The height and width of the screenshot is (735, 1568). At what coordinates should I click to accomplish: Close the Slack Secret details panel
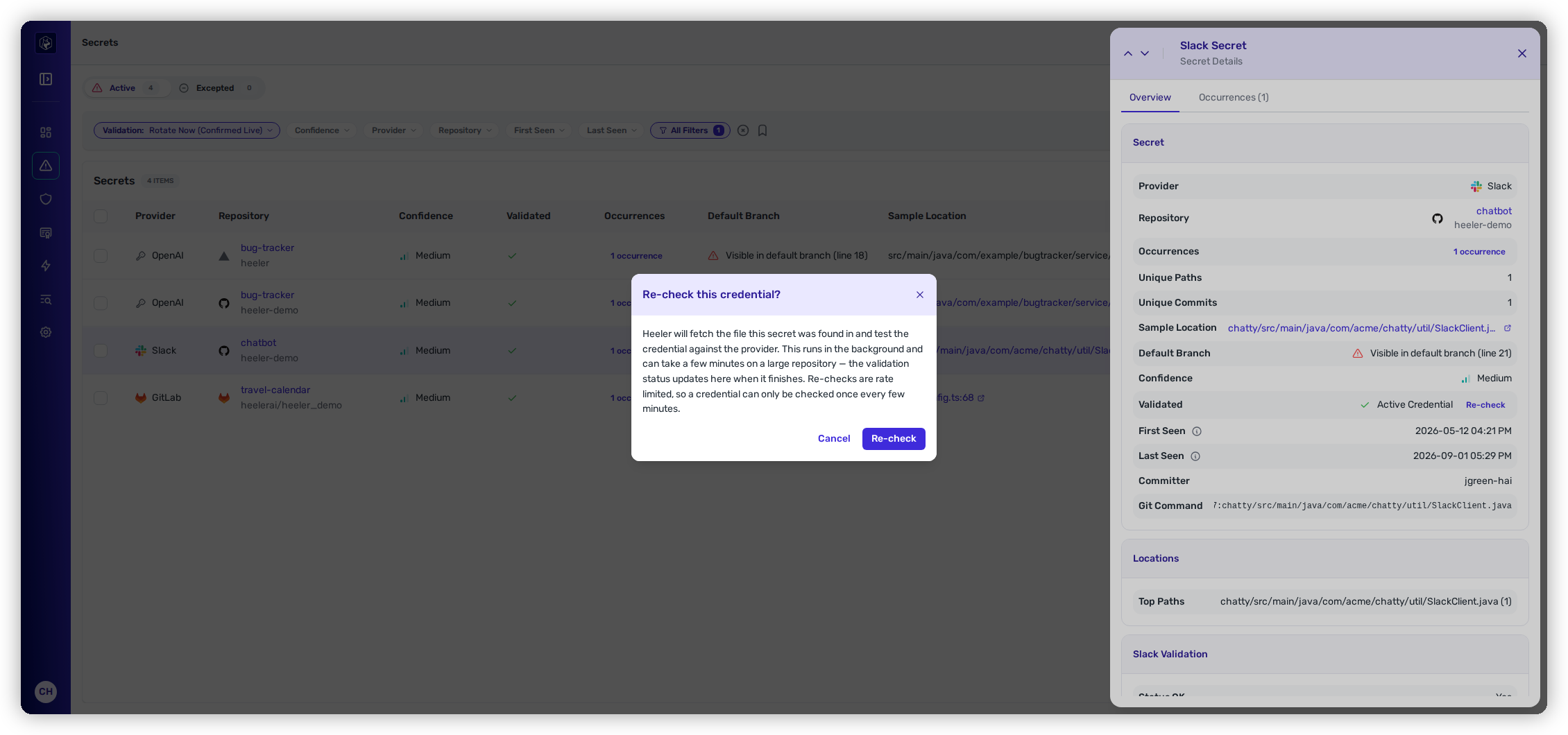(x=1522, y=53)
